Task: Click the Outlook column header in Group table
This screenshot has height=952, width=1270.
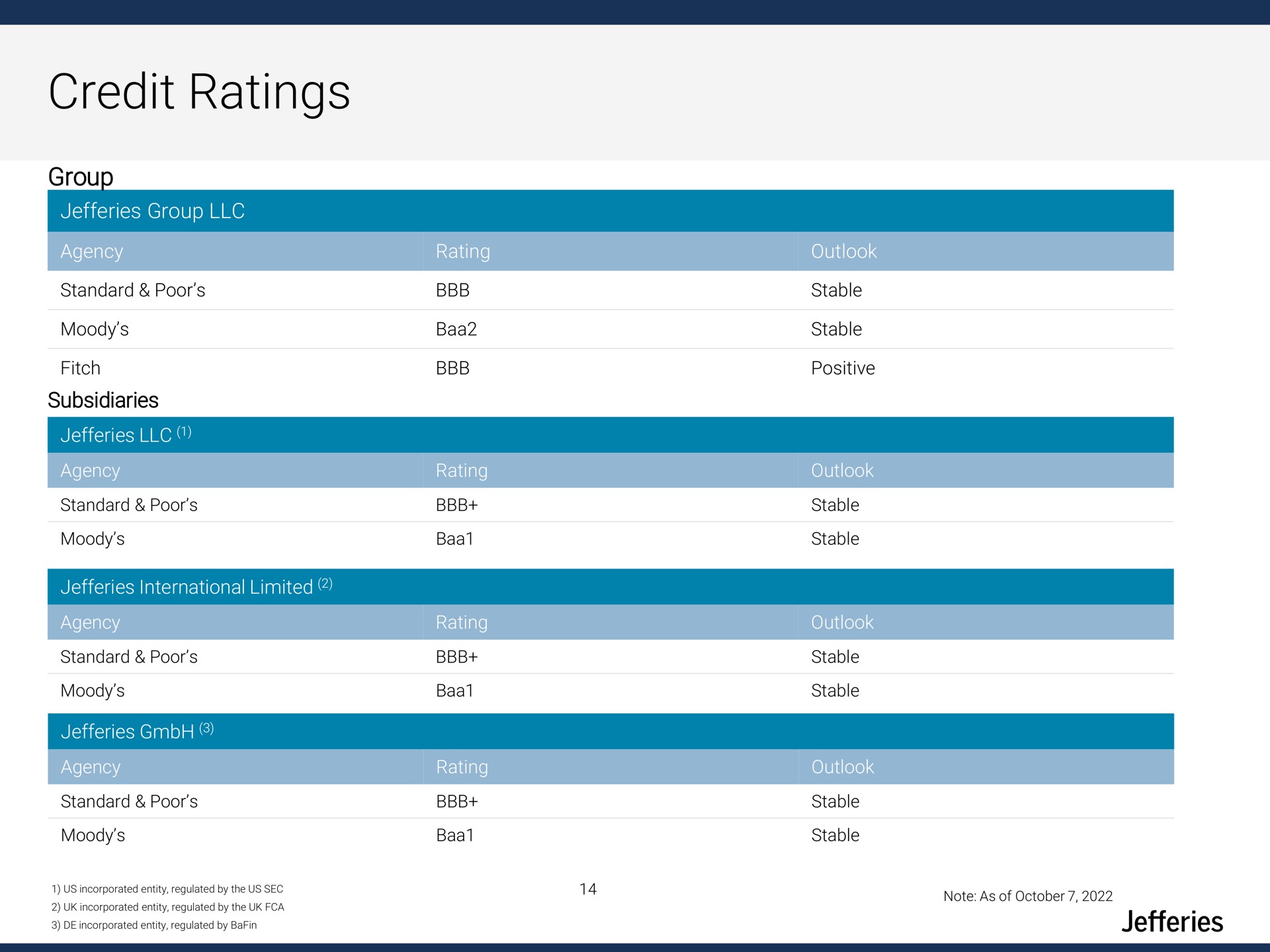Action: click(x=844, y=251)
